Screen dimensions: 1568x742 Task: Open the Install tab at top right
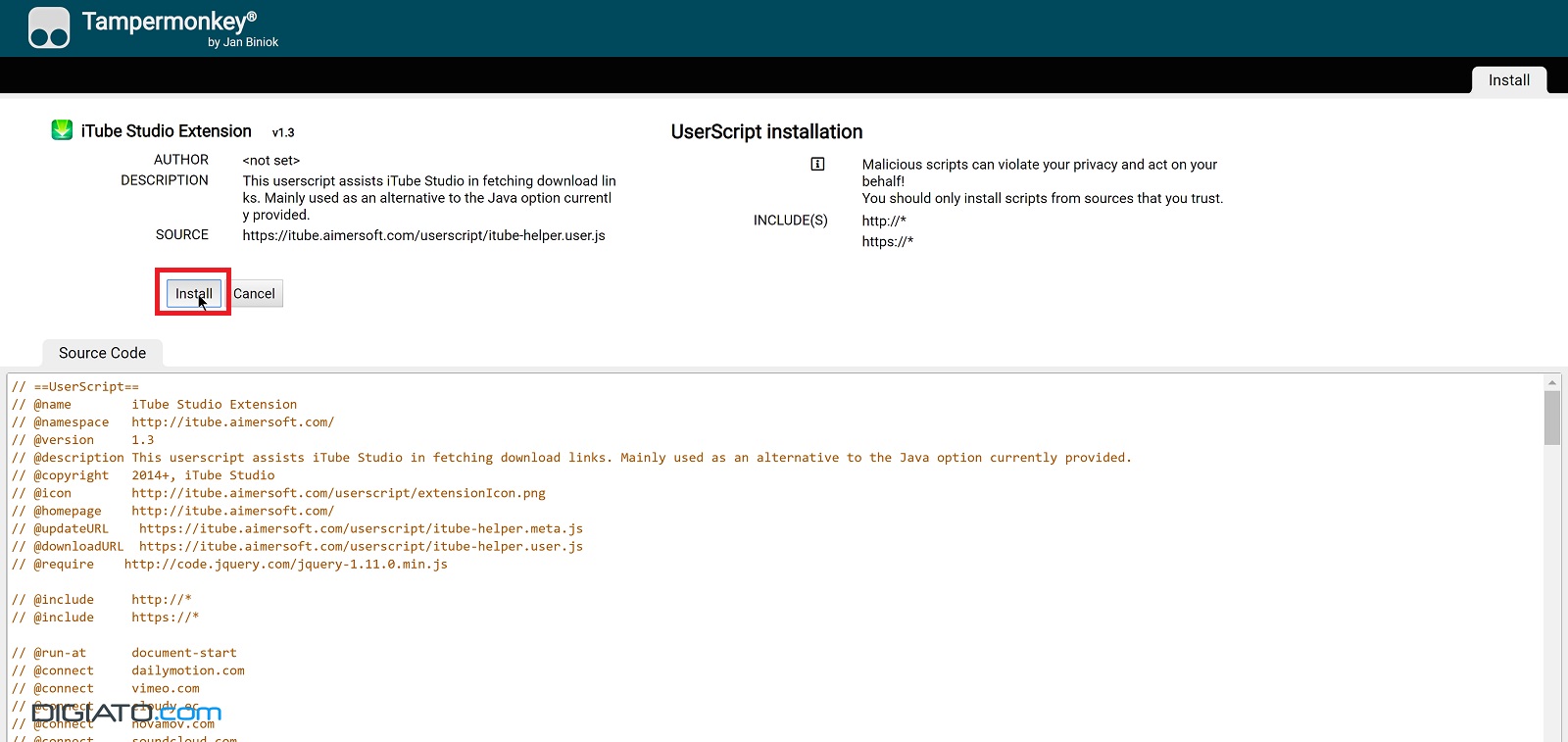(x=1509, y=80)
